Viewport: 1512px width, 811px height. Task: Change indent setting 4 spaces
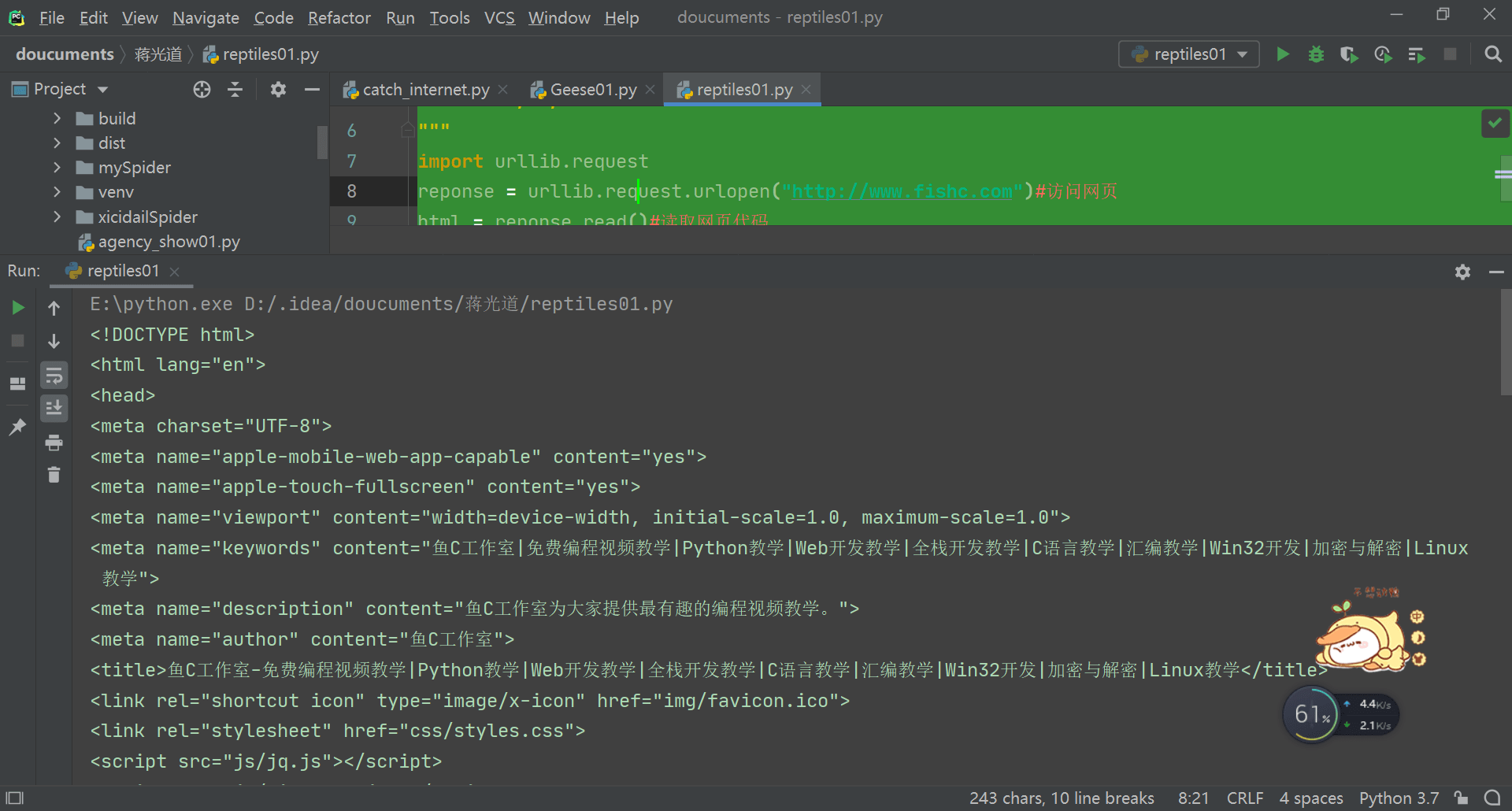click(x=1311, y=798)
